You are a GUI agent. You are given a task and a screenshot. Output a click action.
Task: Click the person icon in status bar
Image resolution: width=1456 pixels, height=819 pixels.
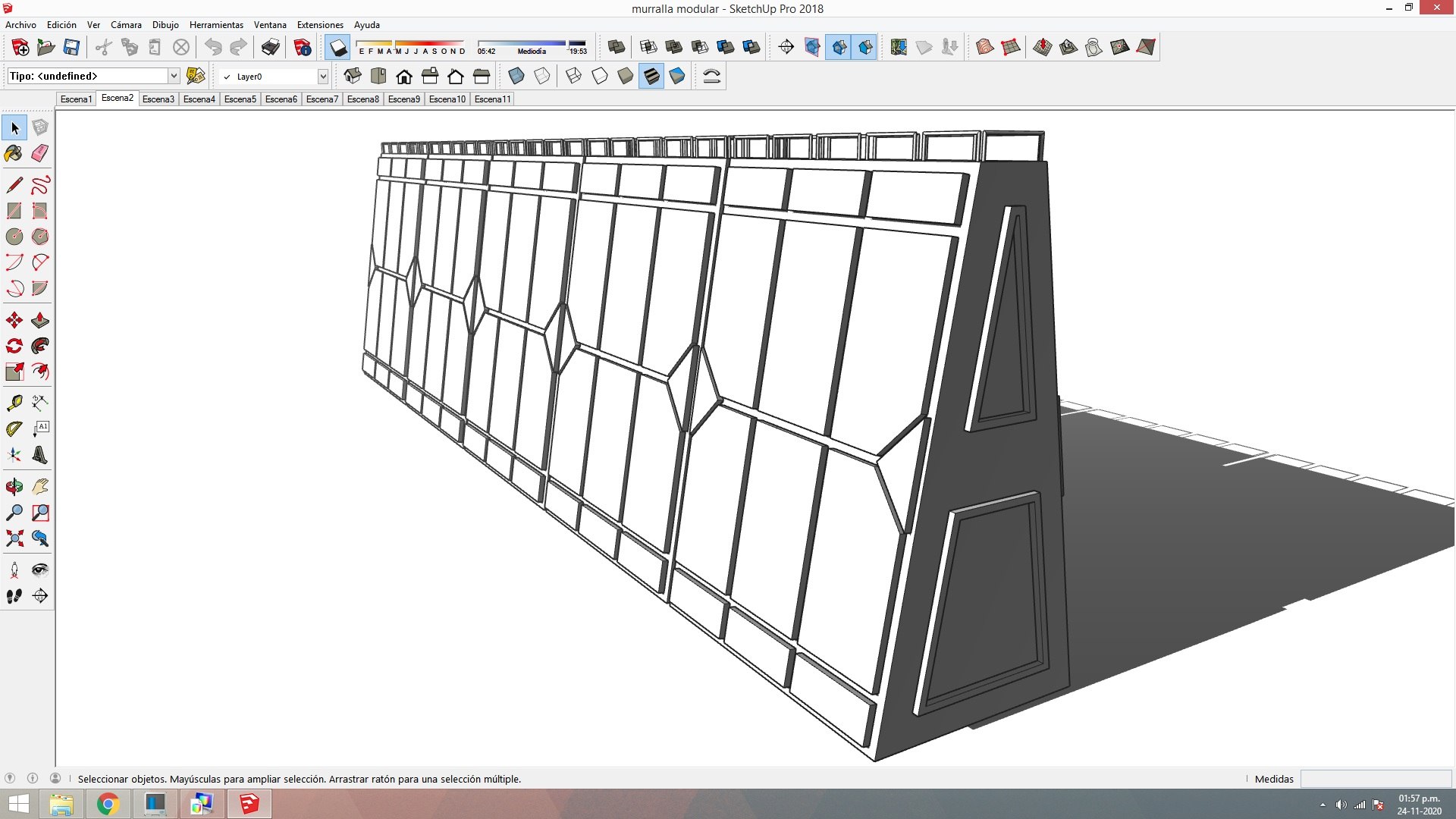point(55,778)
